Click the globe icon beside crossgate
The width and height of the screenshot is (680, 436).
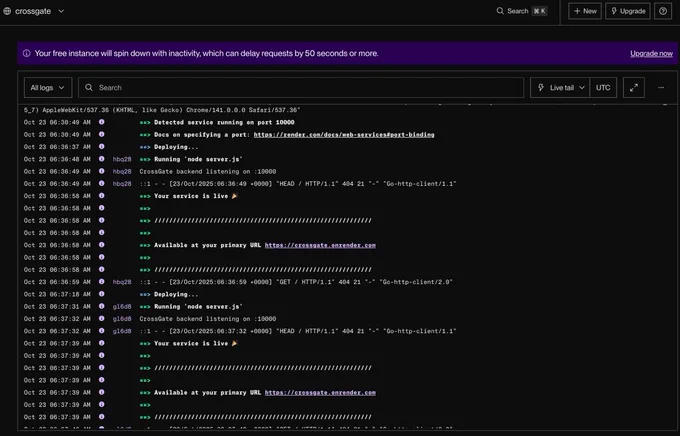pyautogui.click(x=7, y=11)
